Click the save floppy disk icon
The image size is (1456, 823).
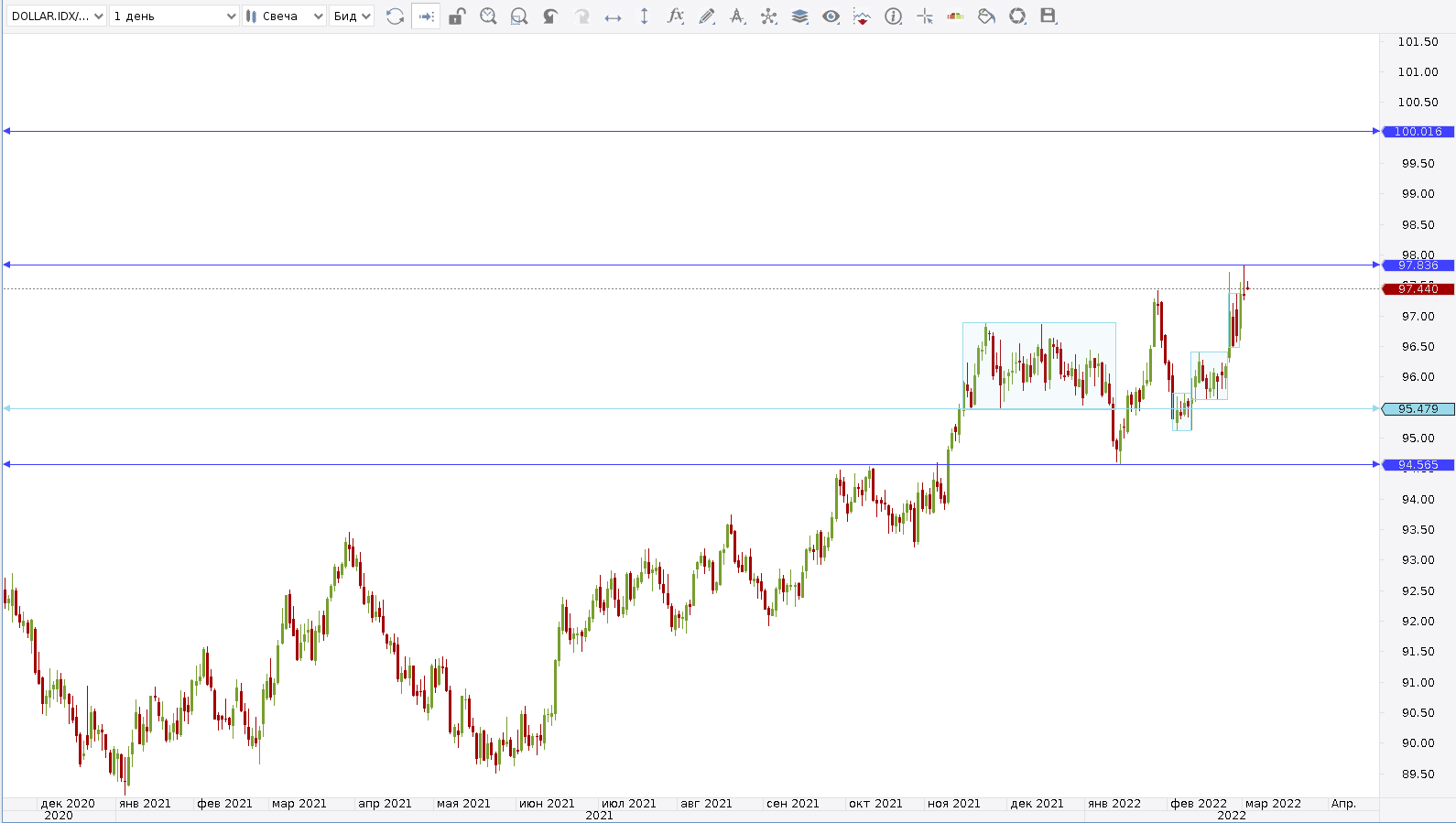tap(1049, 16)
